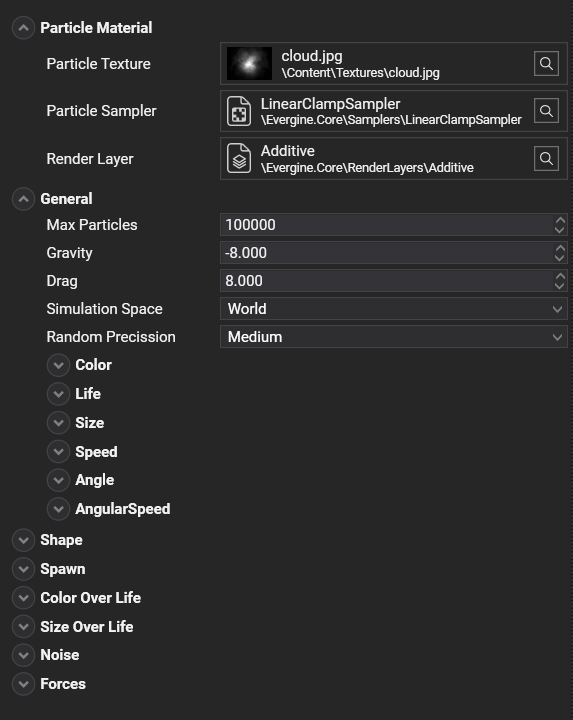The height and width of the screenshot is (720, 573).
Task: Click the LinearClampSampler name text
Action: pos(331,104)
